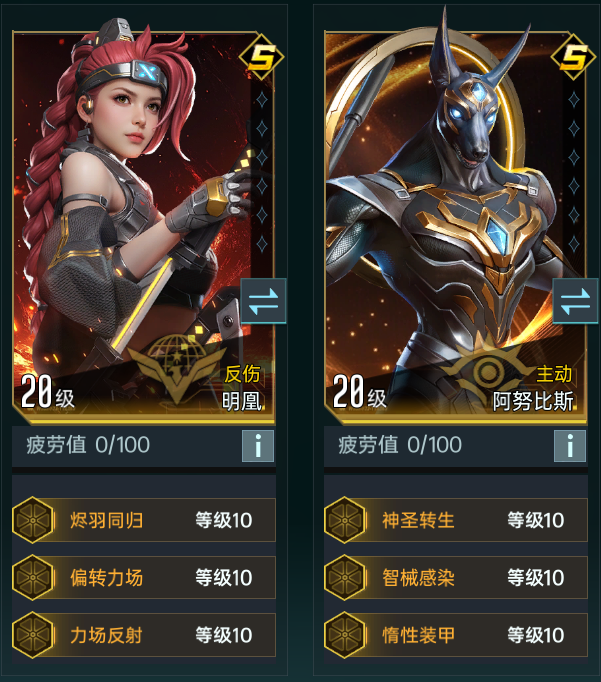The image size is (601, 682).
Task: Click the 惰性装甲 skill hexagon icon
Action: click(x=345, y=635)
